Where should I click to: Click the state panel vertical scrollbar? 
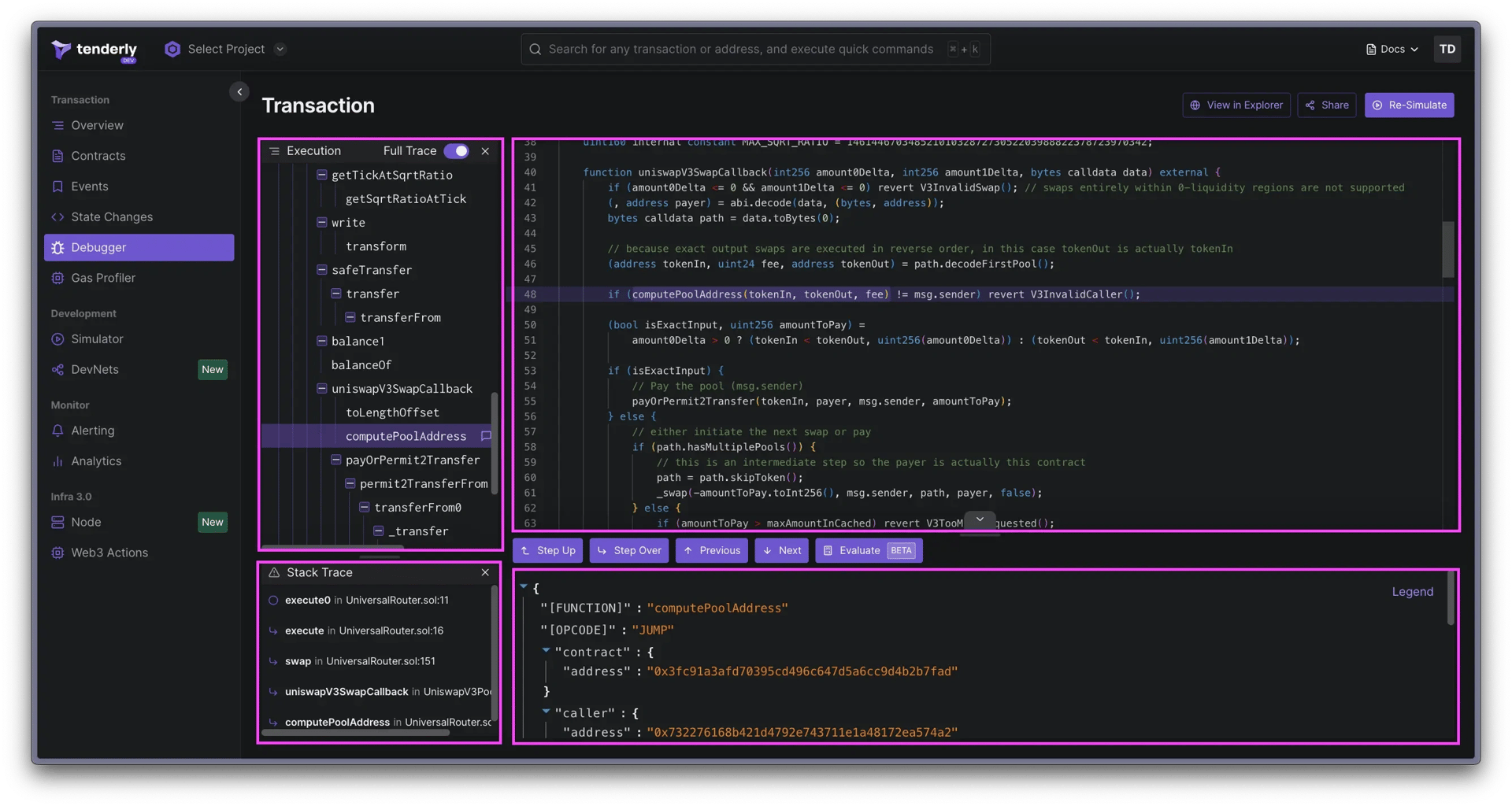(1451, 598)
